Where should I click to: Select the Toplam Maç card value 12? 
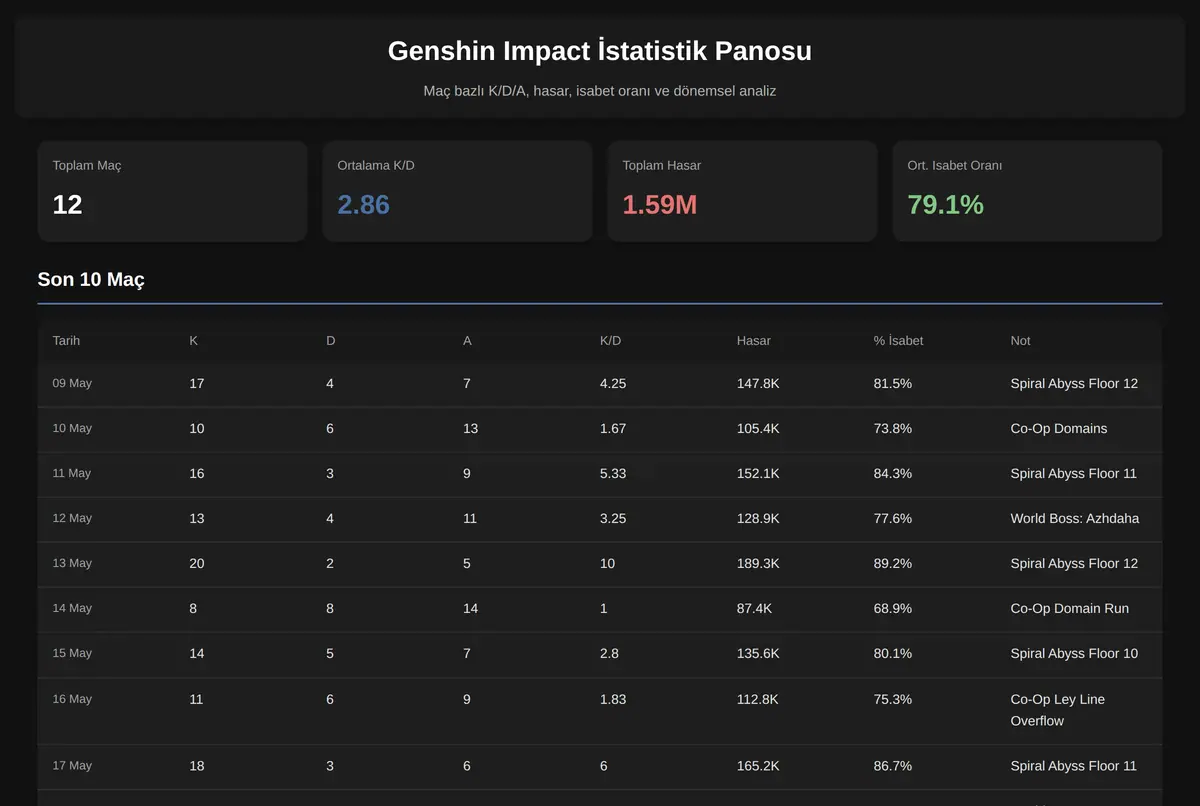click(67, 205)
